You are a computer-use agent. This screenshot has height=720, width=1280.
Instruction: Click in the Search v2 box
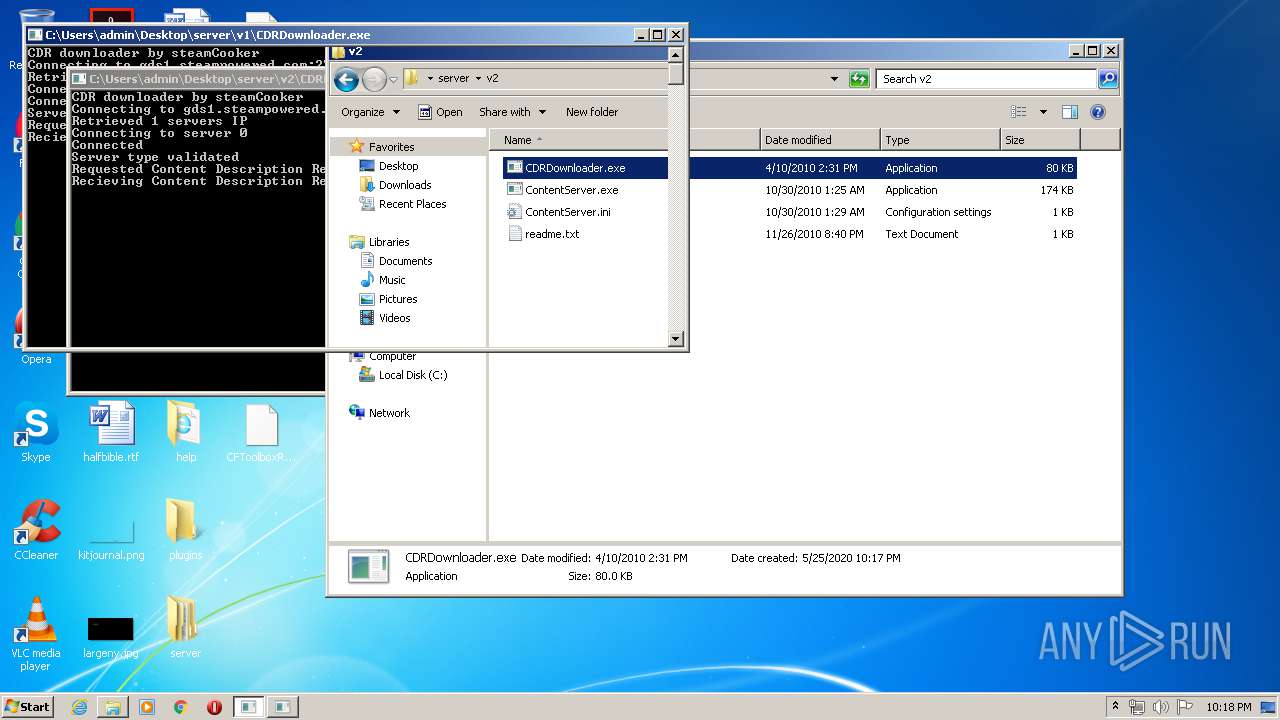coord(986,79)
